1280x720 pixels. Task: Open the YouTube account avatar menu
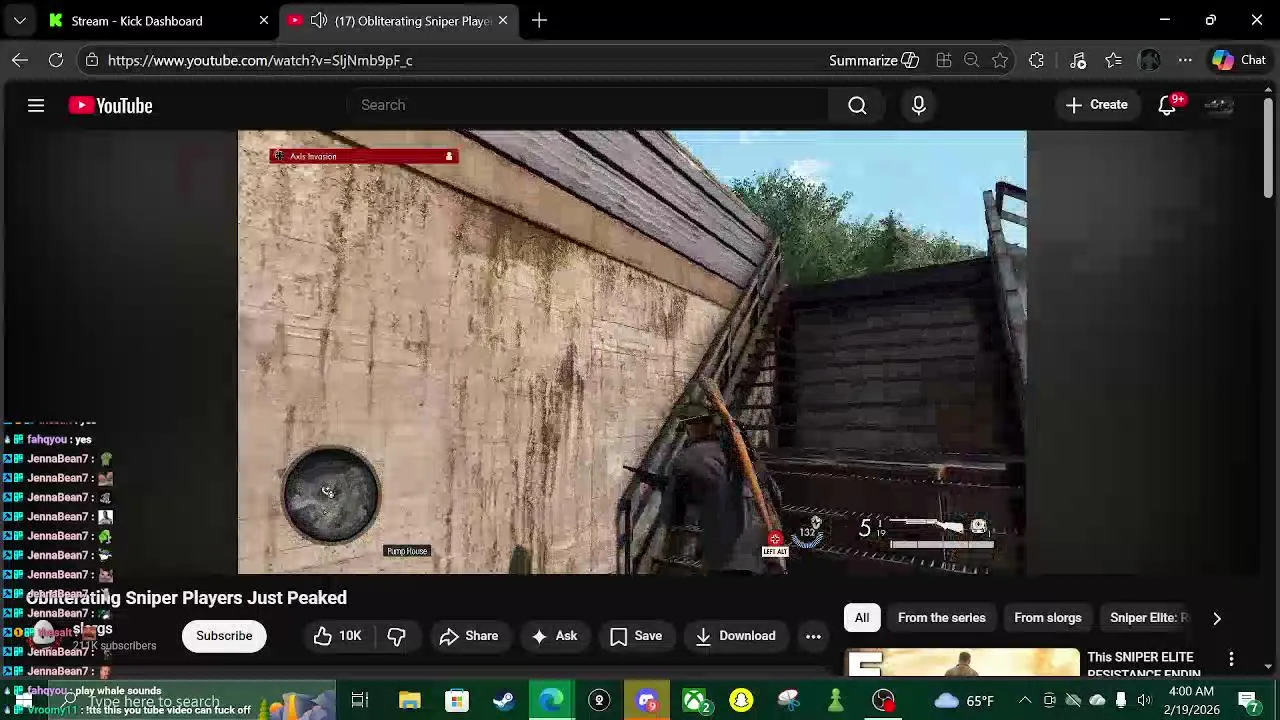pyautogui.click(x=1219, y=105)
